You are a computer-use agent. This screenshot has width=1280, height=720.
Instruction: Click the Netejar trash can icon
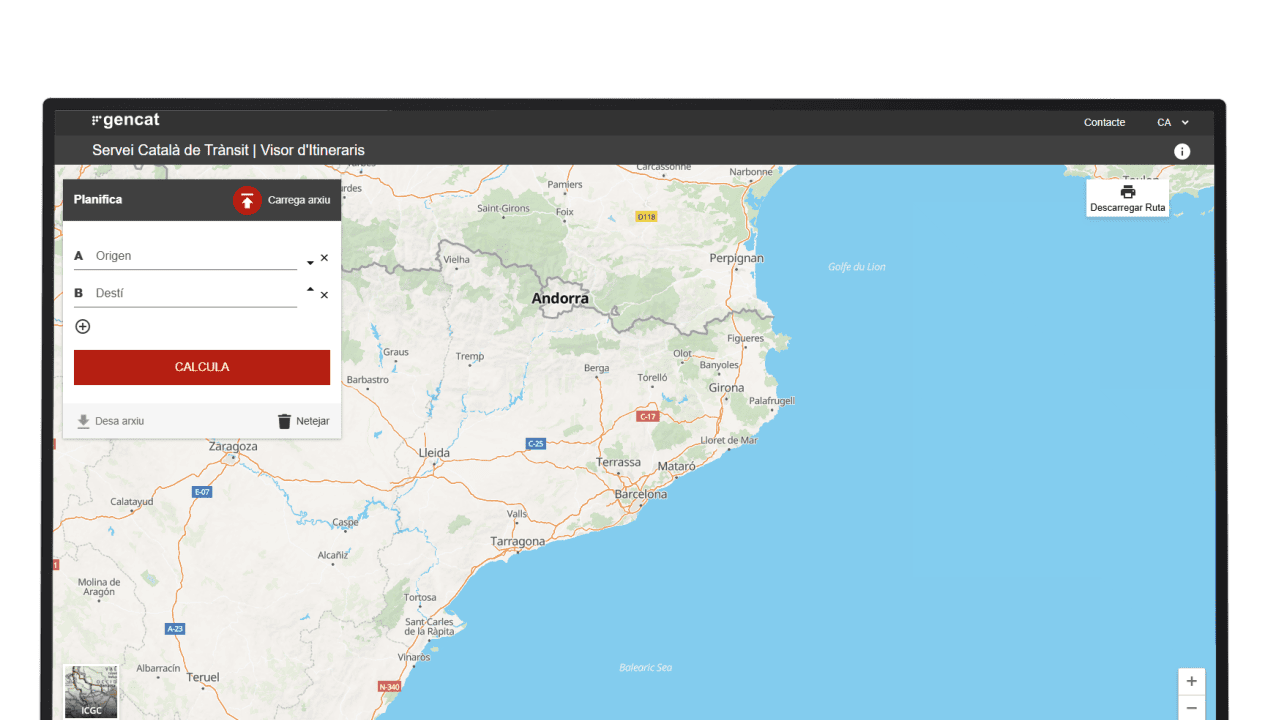(285, 421)
